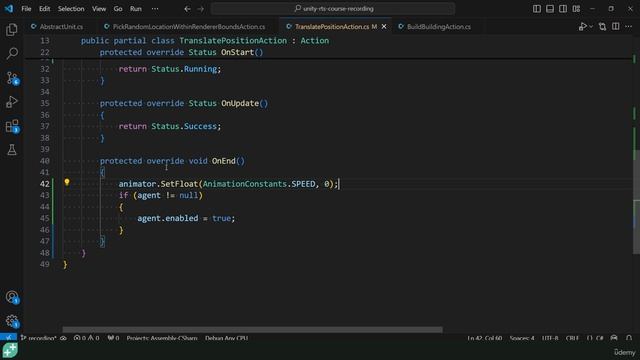
Task: Go forward with the right arrow
Action: pos(200,9)
